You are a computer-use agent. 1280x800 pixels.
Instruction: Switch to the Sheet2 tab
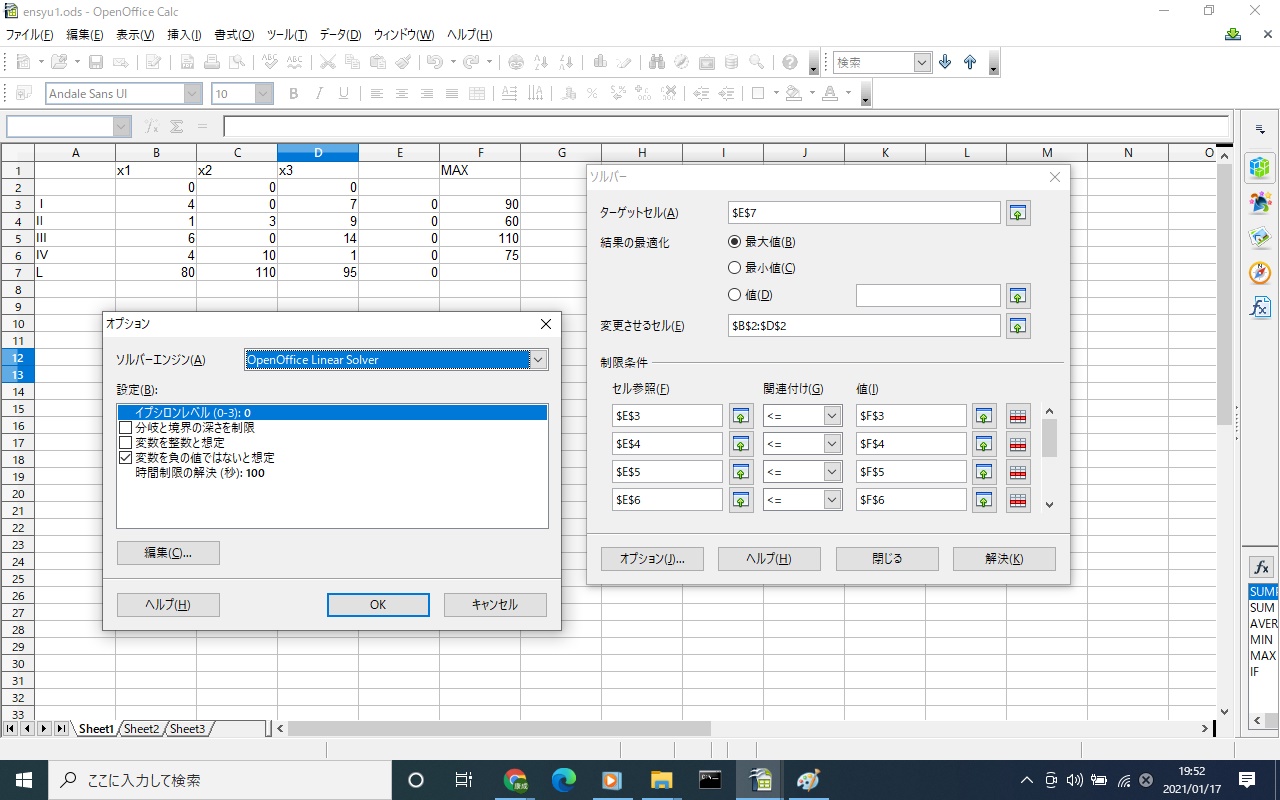[141, 729]
